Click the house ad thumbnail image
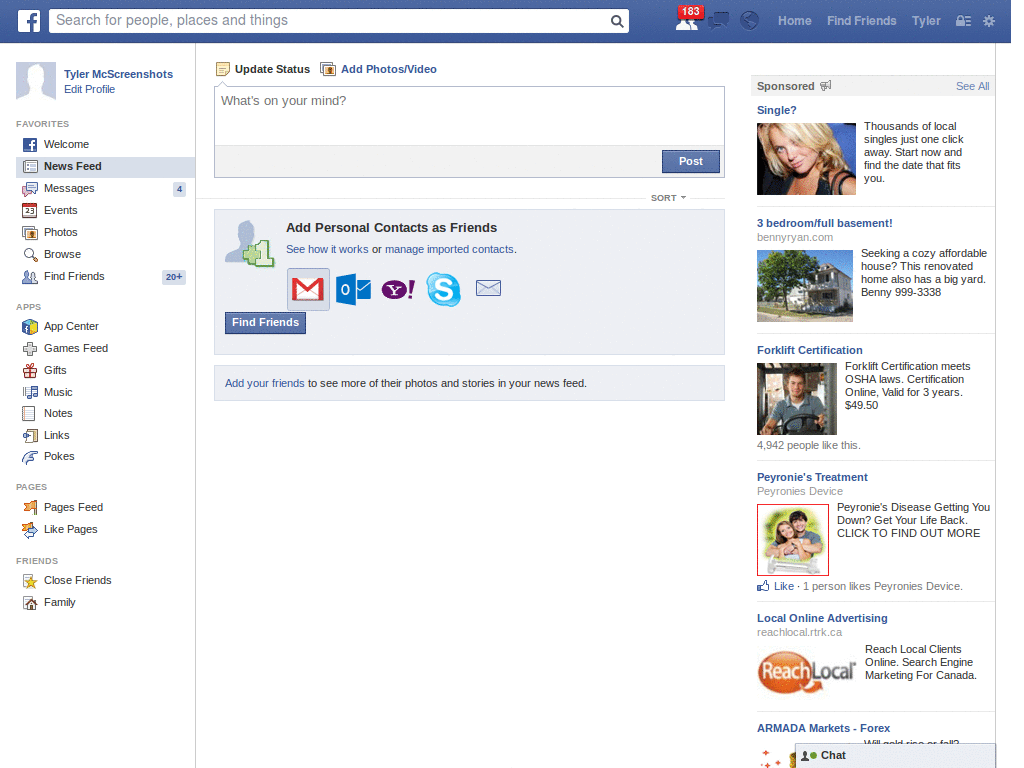The height and width of the screenshot is (768, 1024). point(805,286)
